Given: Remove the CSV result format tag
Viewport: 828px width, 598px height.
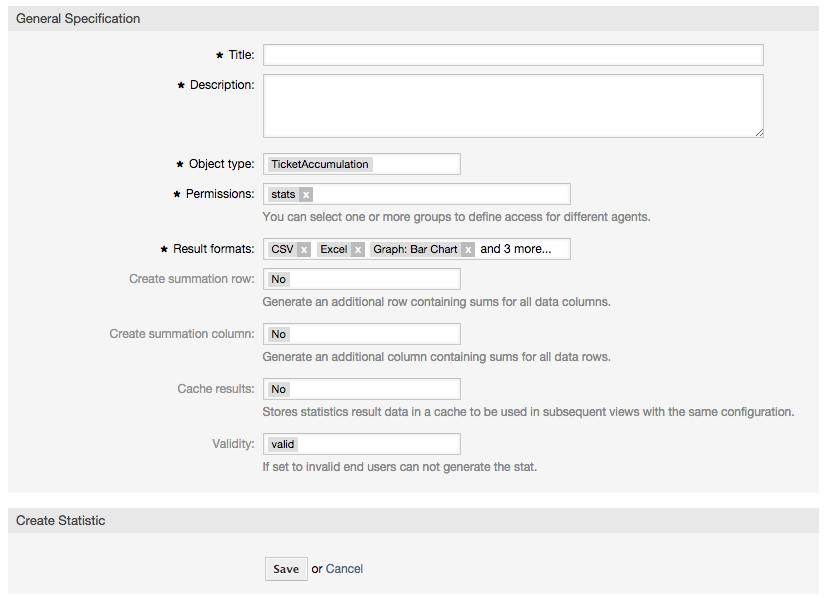Looking at the screenshot, I should pyautogui.click(x=304, y=250).
